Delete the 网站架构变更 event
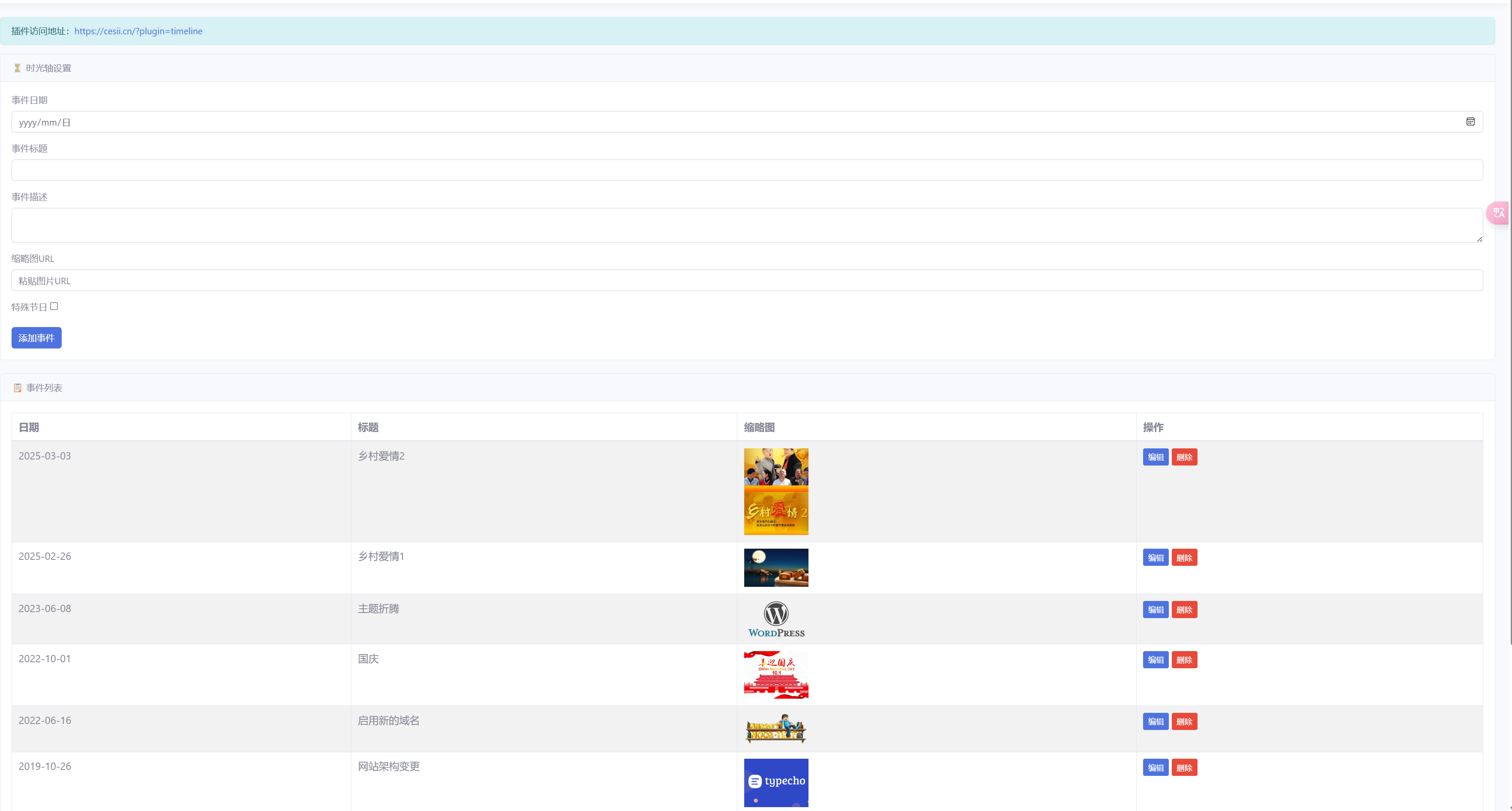1512x811 pixels. click(x=1184, y=768)
